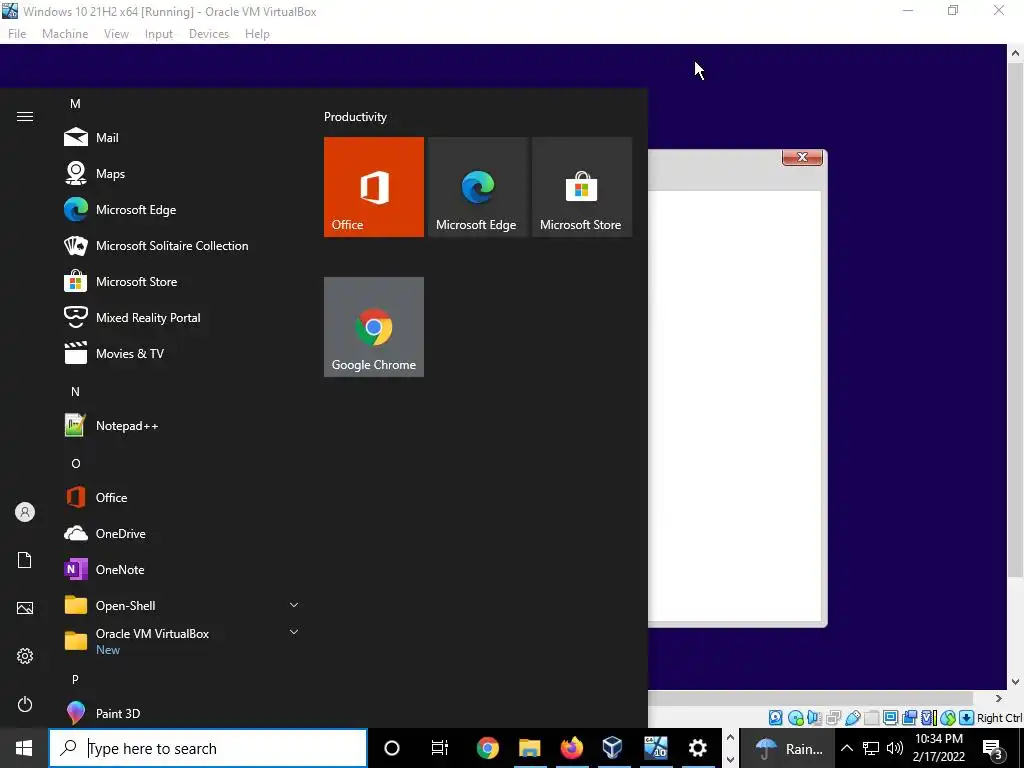Open Pictures from the Start sidebar
The image size is (1024, 768).
tap(25, 608)
